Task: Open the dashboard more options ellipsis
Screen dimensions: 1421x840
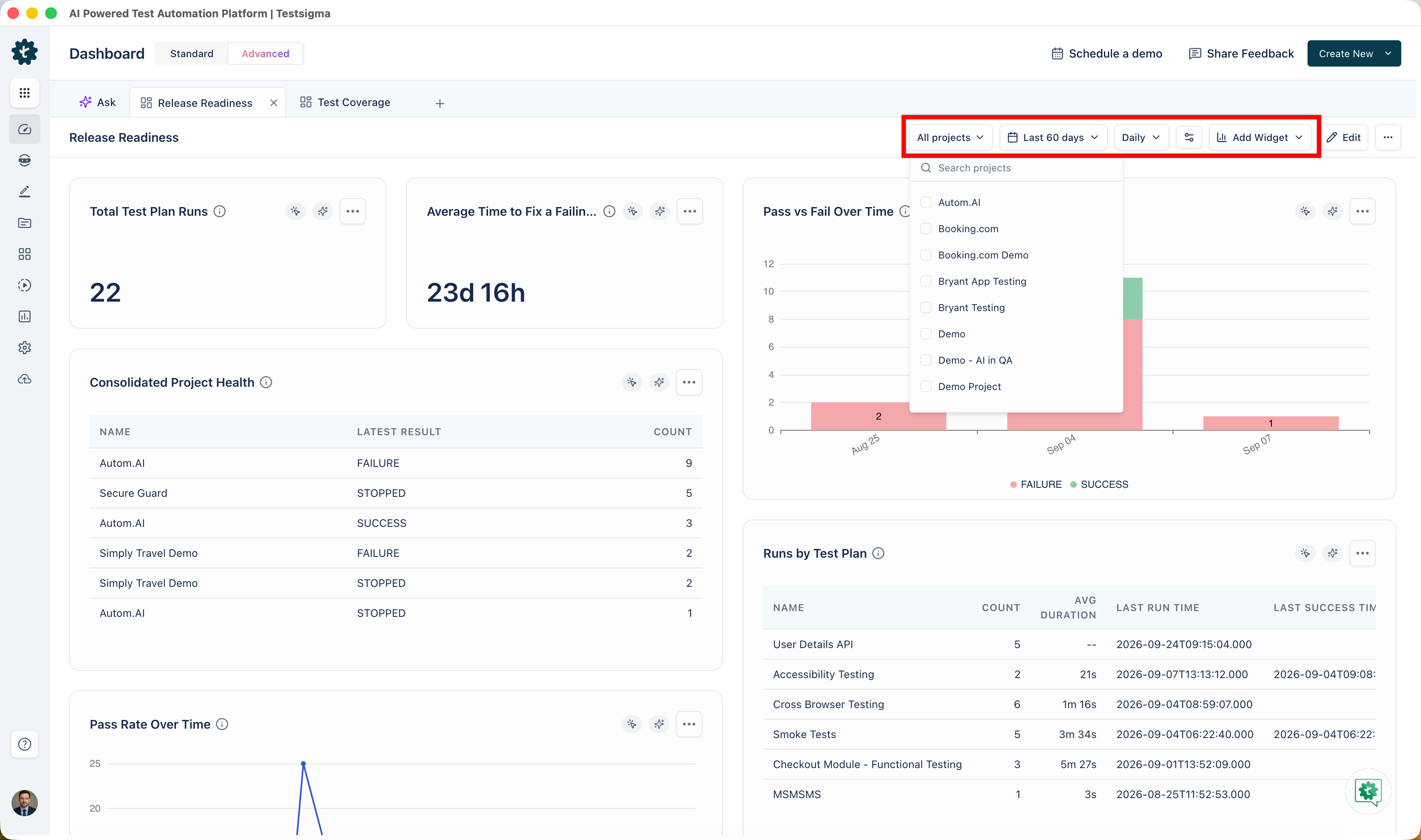Action: tap(1388, 138)
